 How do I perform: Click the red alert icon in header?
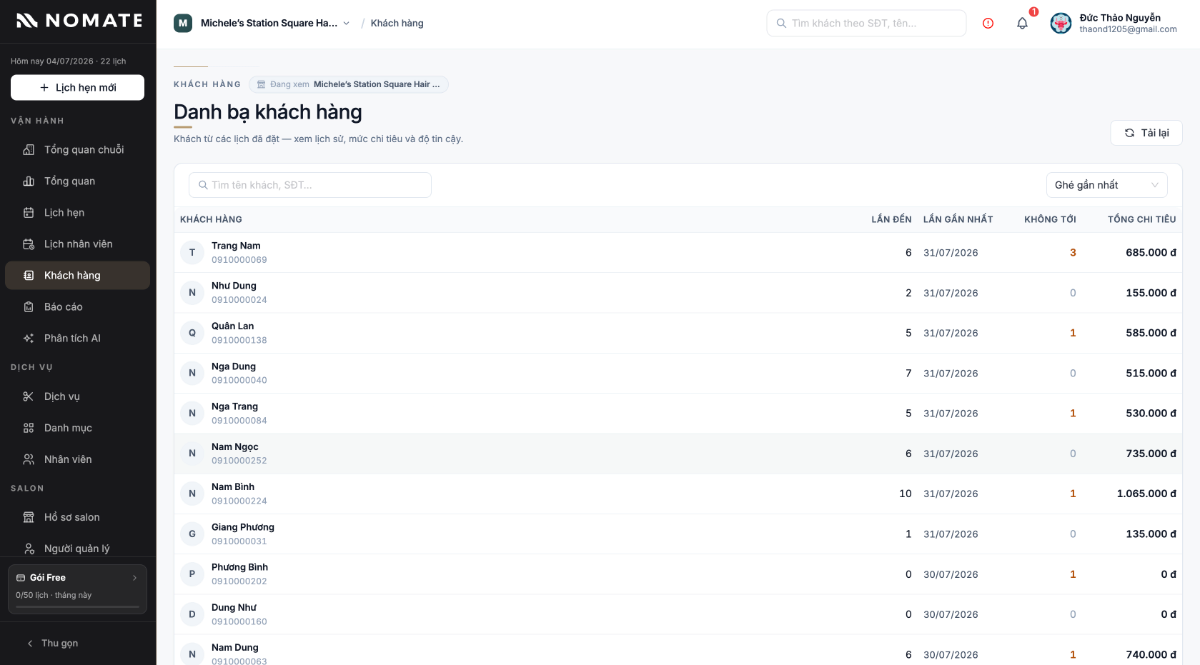click(988, 23)
